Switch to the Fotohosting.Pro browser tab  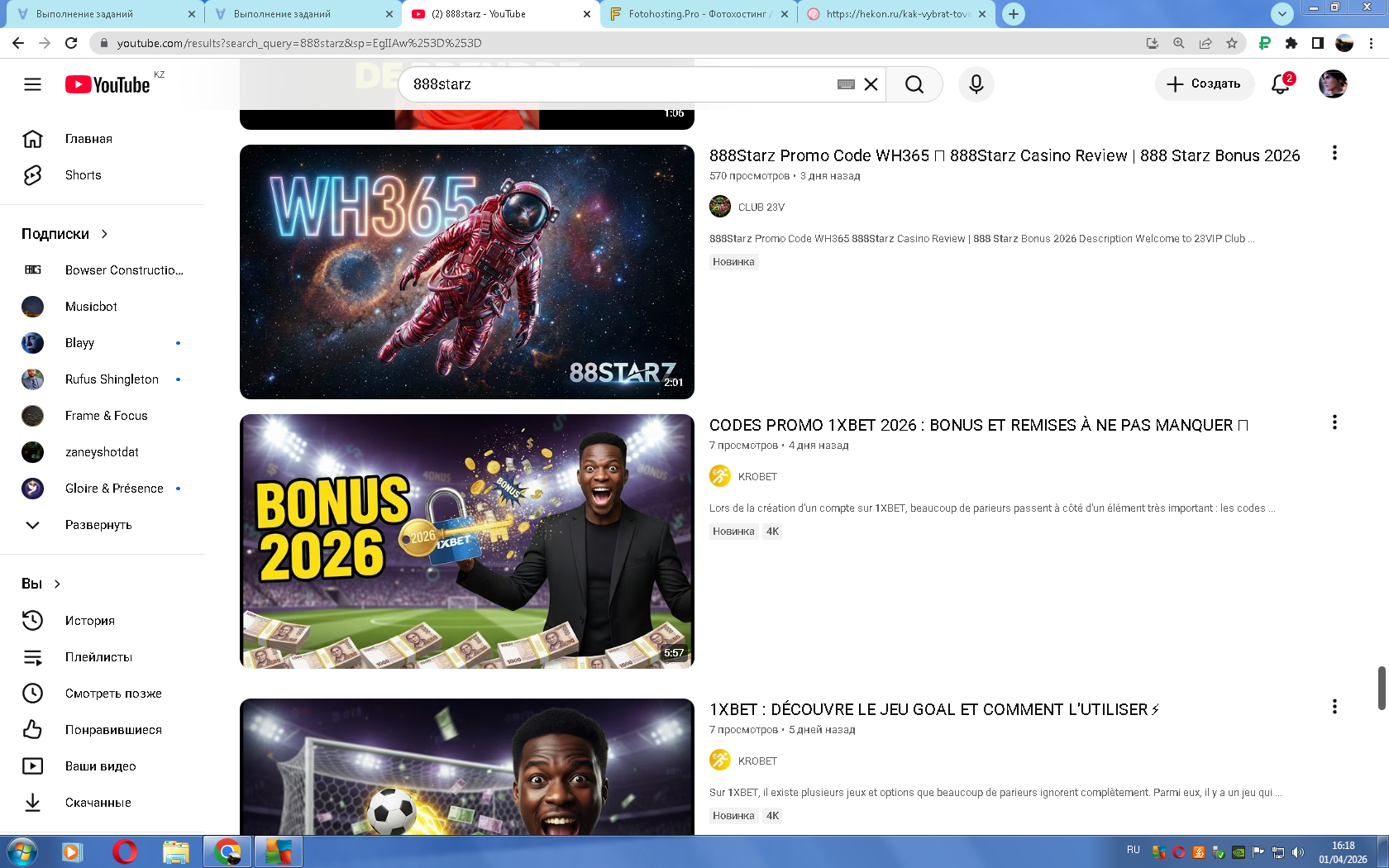tap(699, 14)
